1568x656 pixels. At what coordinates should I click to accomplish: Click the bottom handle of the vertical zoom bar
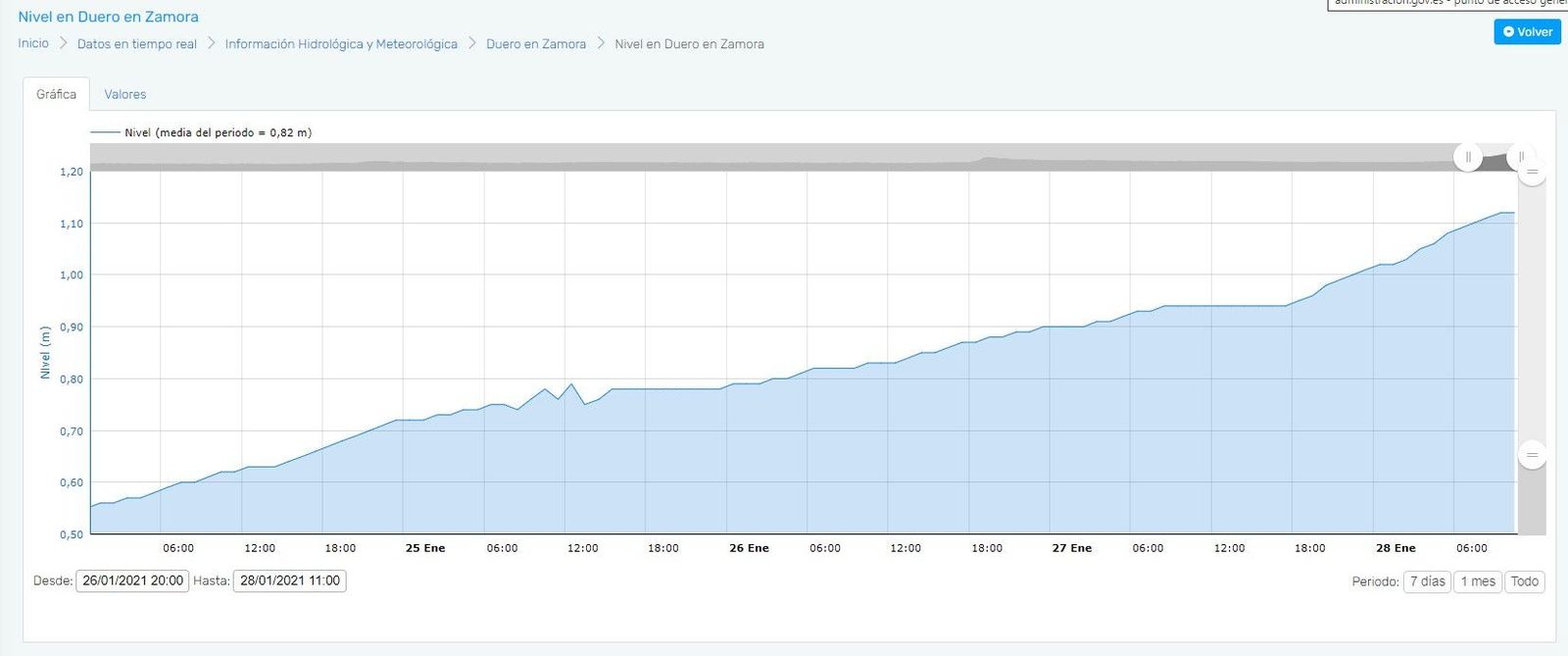[1532, 455]
